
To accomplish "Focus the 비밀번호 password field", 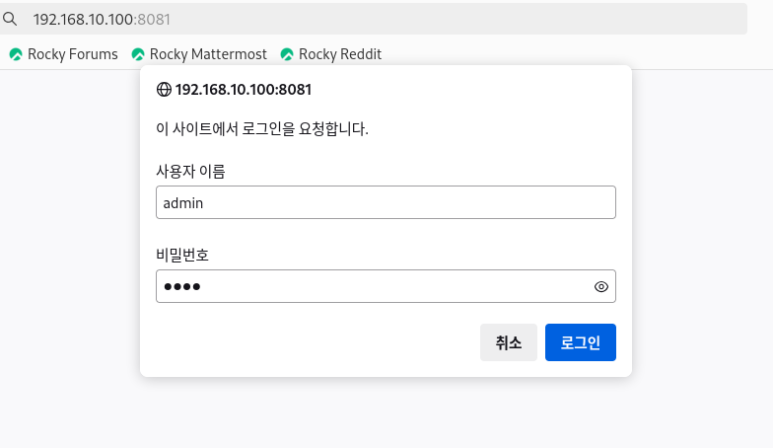I will tap(386, 286).
